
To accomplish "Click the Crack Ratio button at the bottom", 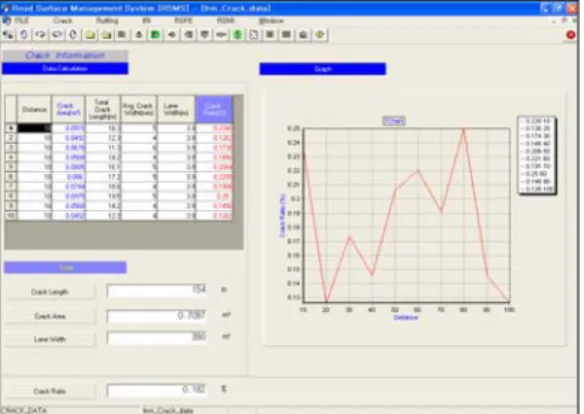I will [50, 391].
